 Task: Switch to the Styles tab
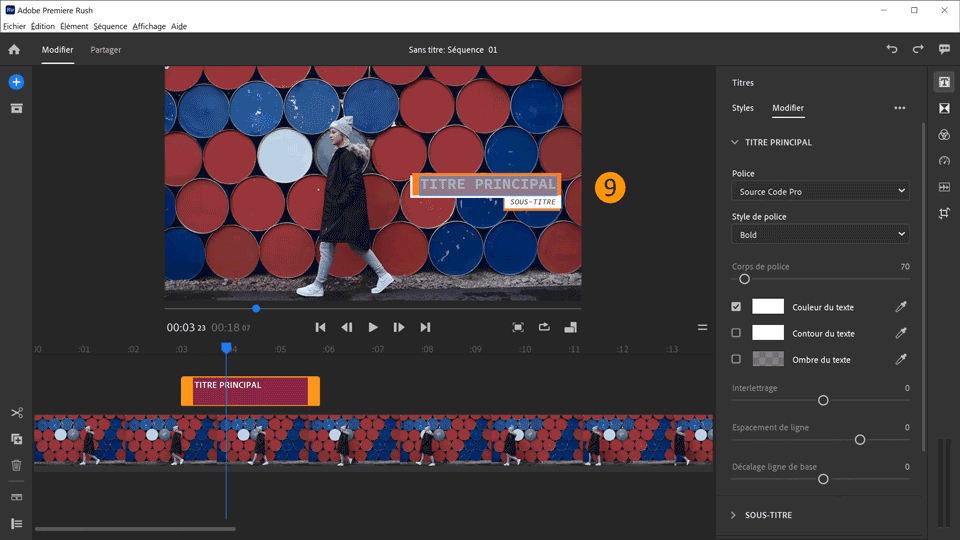pyautogui.click(x=743, y=108)
